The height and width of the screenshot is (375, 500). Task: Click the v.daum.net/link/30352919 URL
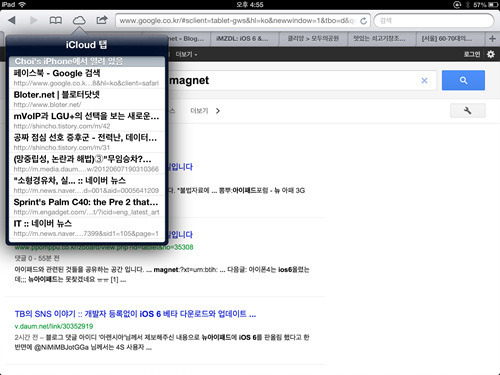click(x=54, y=326)
